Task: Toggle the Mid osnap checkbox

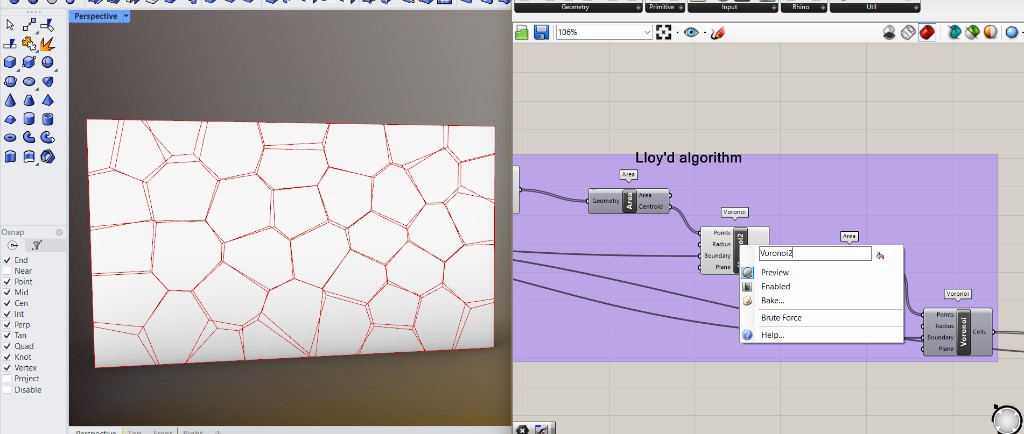Action: 7,292
